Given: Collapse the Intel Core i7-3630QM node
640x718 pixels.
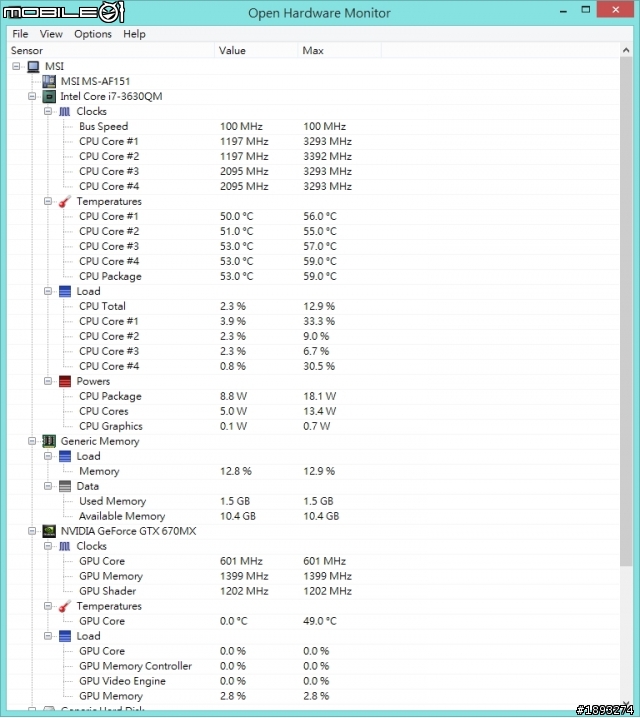Looking at the screenshot, I should [32, 96].
